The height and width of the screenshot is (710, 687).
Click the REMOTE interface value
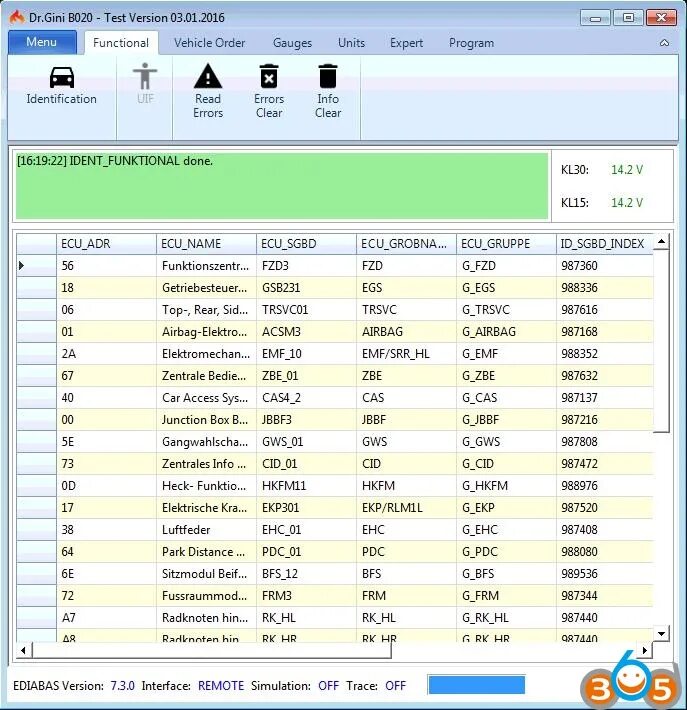coord(221,686)
